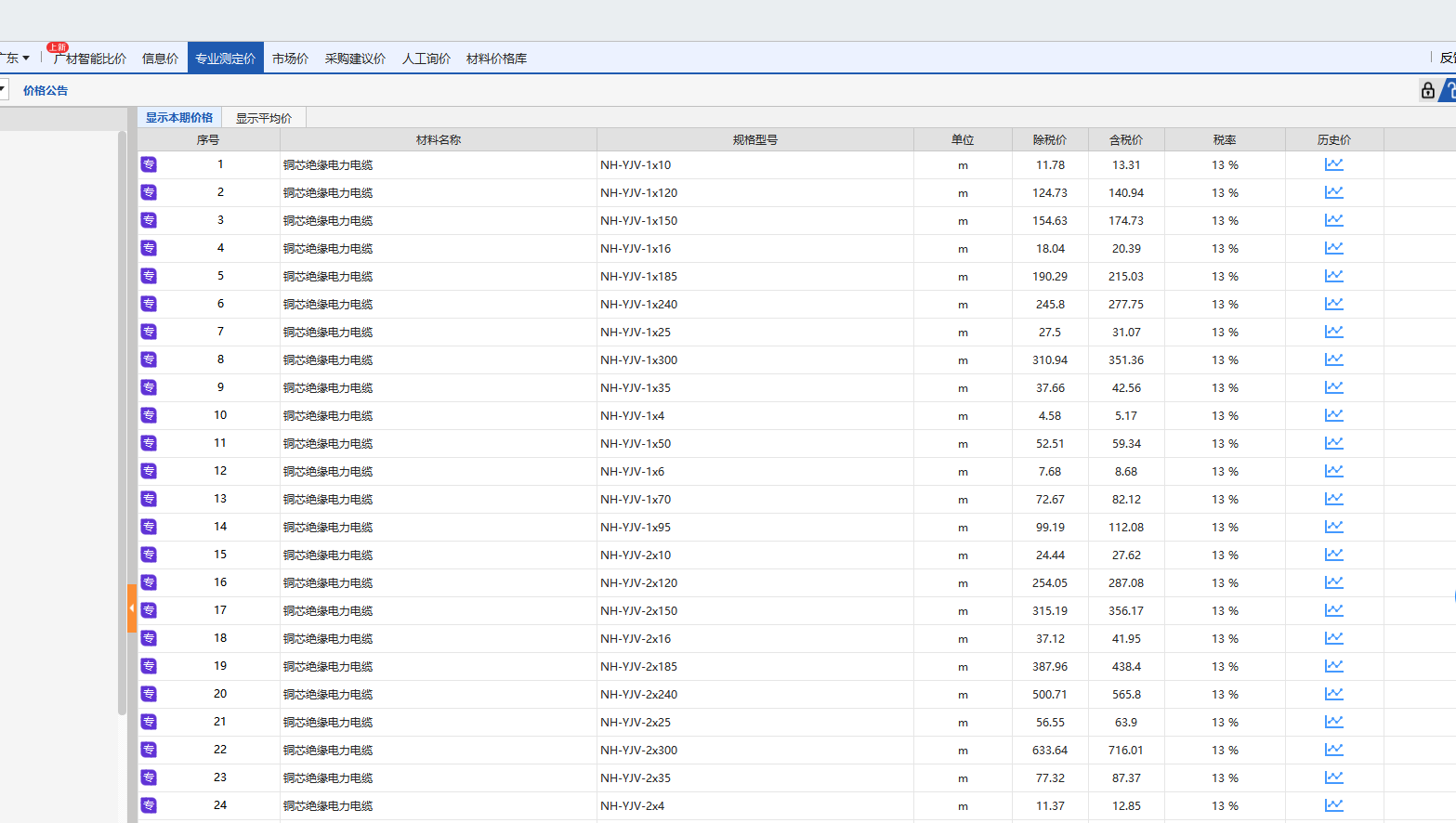Open history chart icon for NH-YJV-2x4
1456x823 pixels.
[1333, 805]
